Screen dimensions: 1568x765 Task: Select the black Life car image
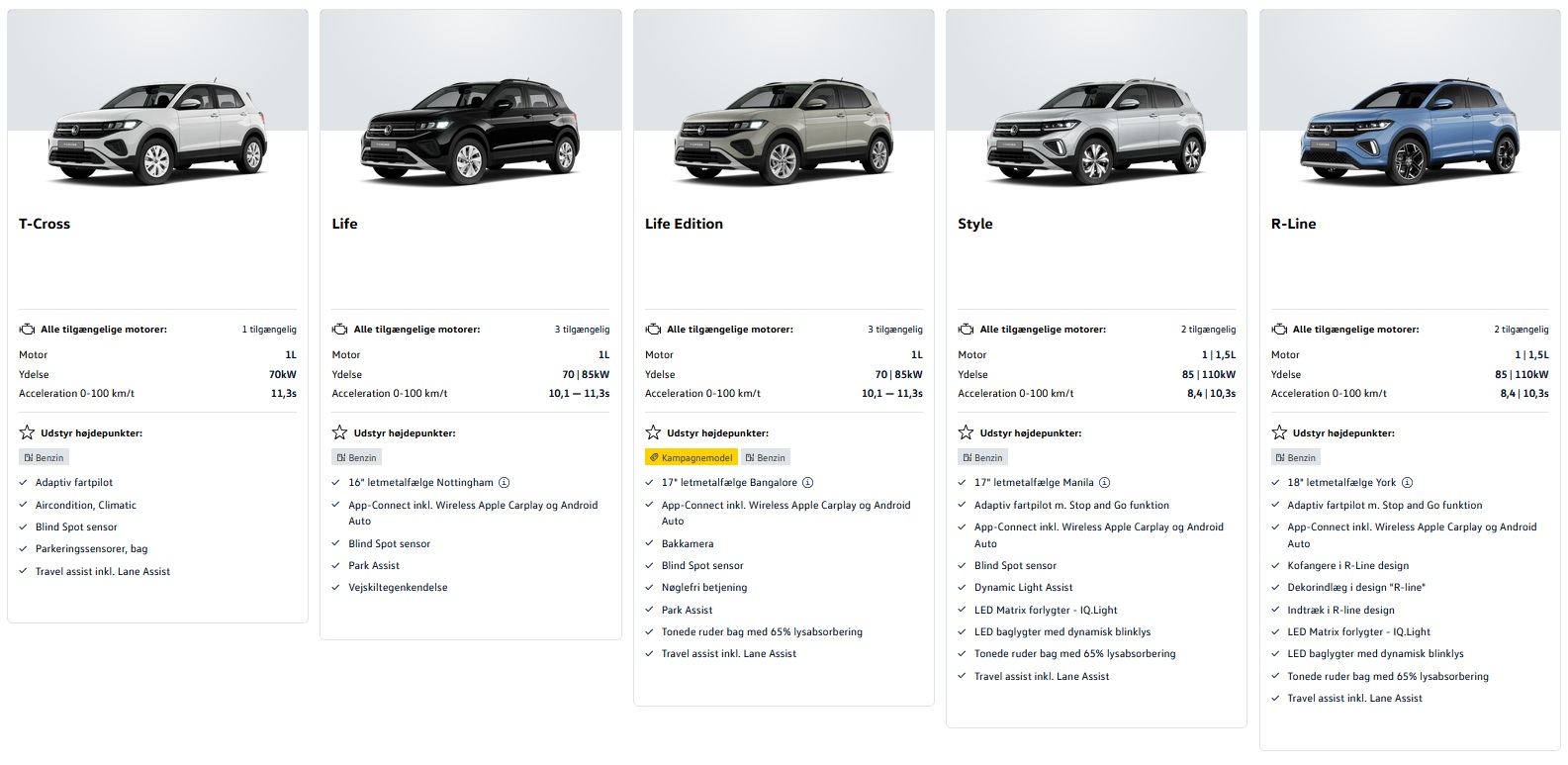point(470,136)
